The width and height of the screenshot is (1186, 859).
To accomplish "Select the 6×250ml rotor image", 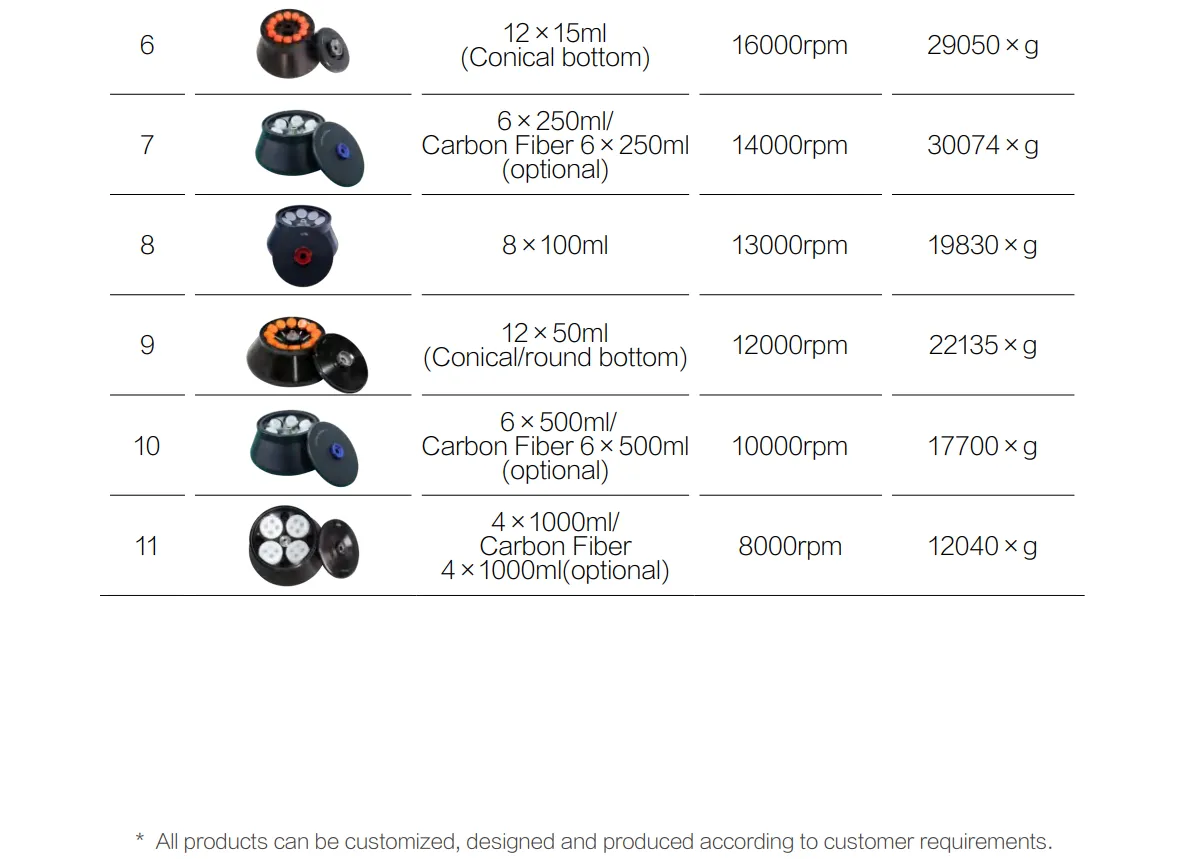I will [x=308, y=146].
